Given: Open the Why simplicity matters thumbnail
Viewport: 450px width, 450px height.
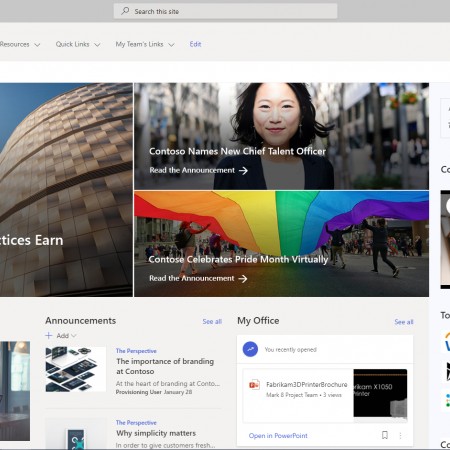Looking at the screenshot, I should click(x=76, y=434).
